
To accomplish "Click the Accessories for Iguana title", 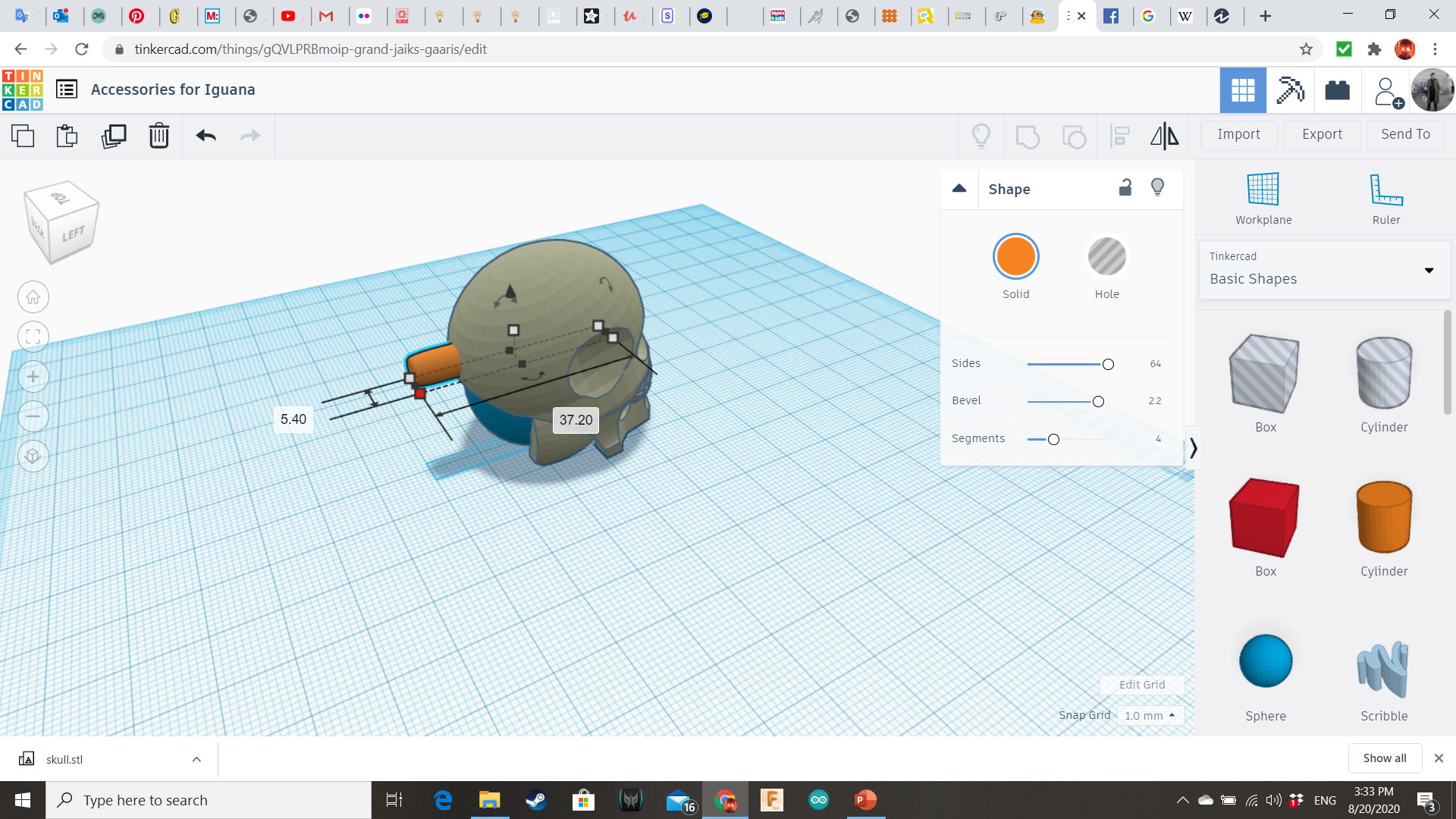I will tap(173, 89).
